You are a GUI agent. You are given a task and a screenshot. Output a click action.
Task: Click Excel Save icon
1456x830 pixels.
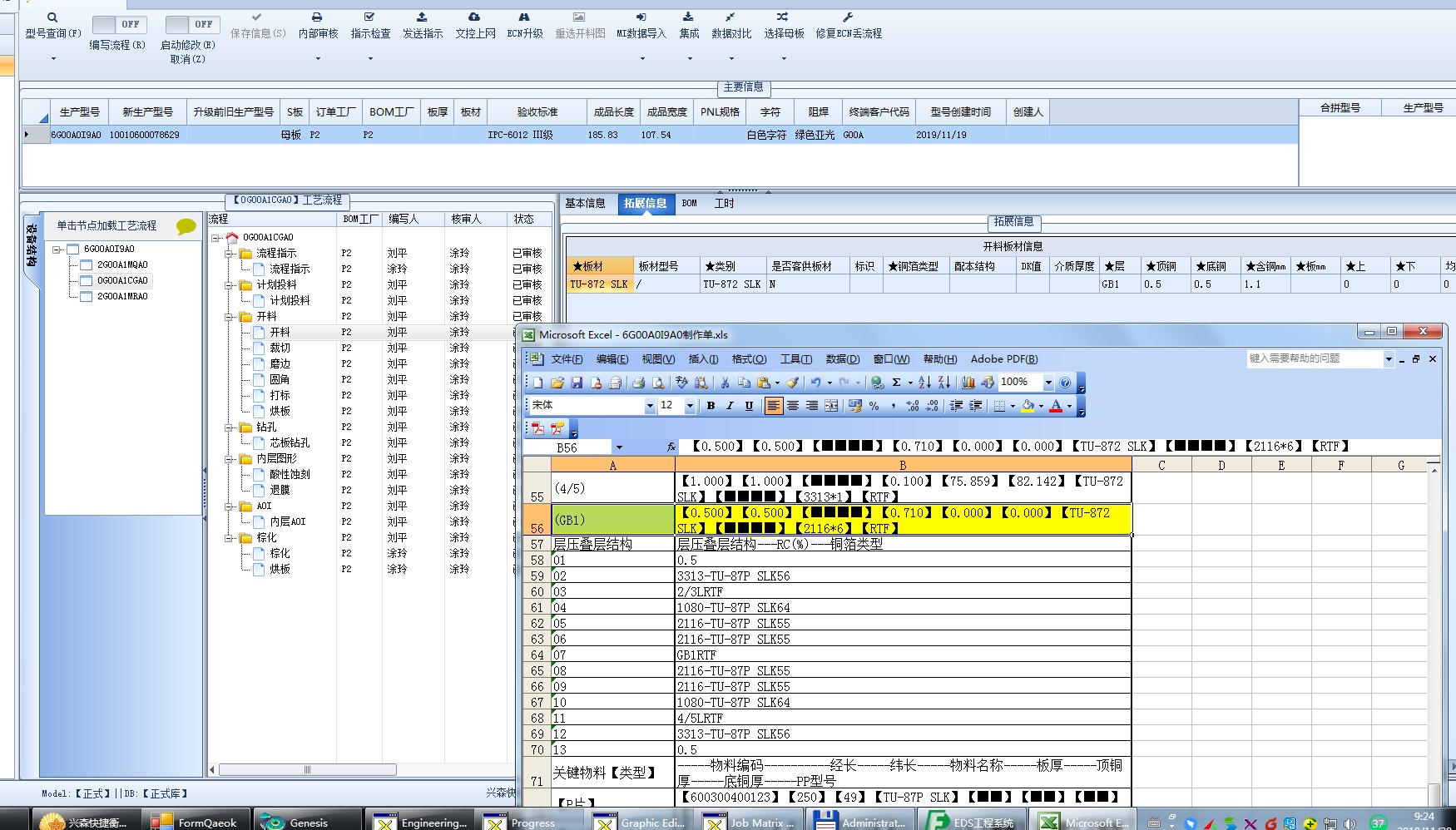576,383
